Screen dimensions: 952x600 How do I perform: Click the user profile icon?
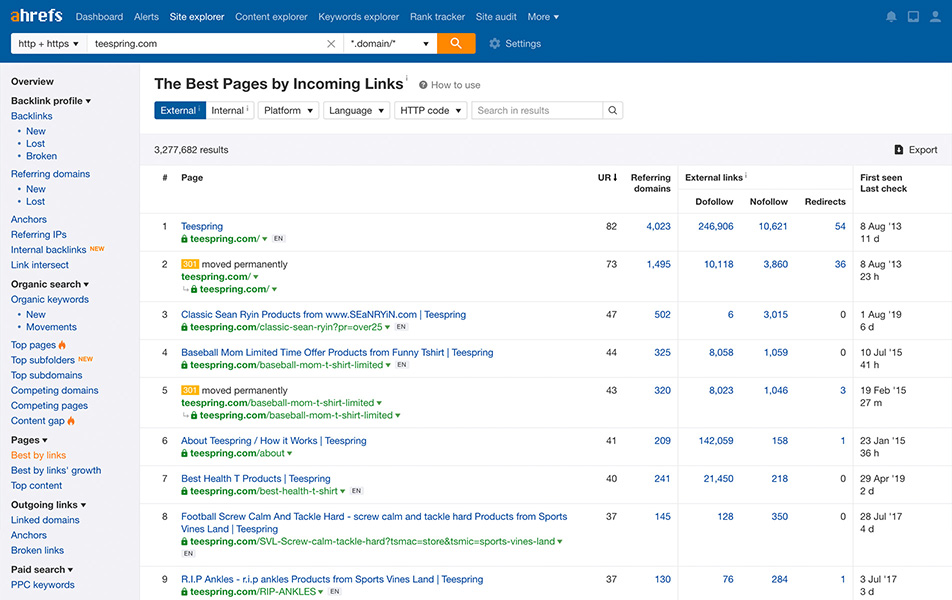pyautogui.click(x=936, y=16)
